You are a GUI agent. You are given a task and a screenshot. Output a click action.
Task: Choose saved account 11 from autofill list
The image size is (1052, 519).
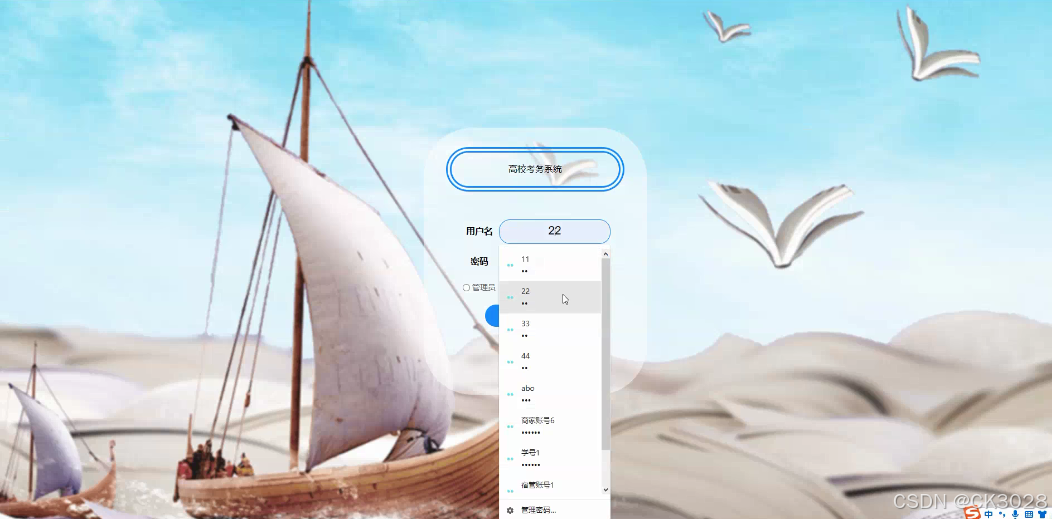point(550,265)
